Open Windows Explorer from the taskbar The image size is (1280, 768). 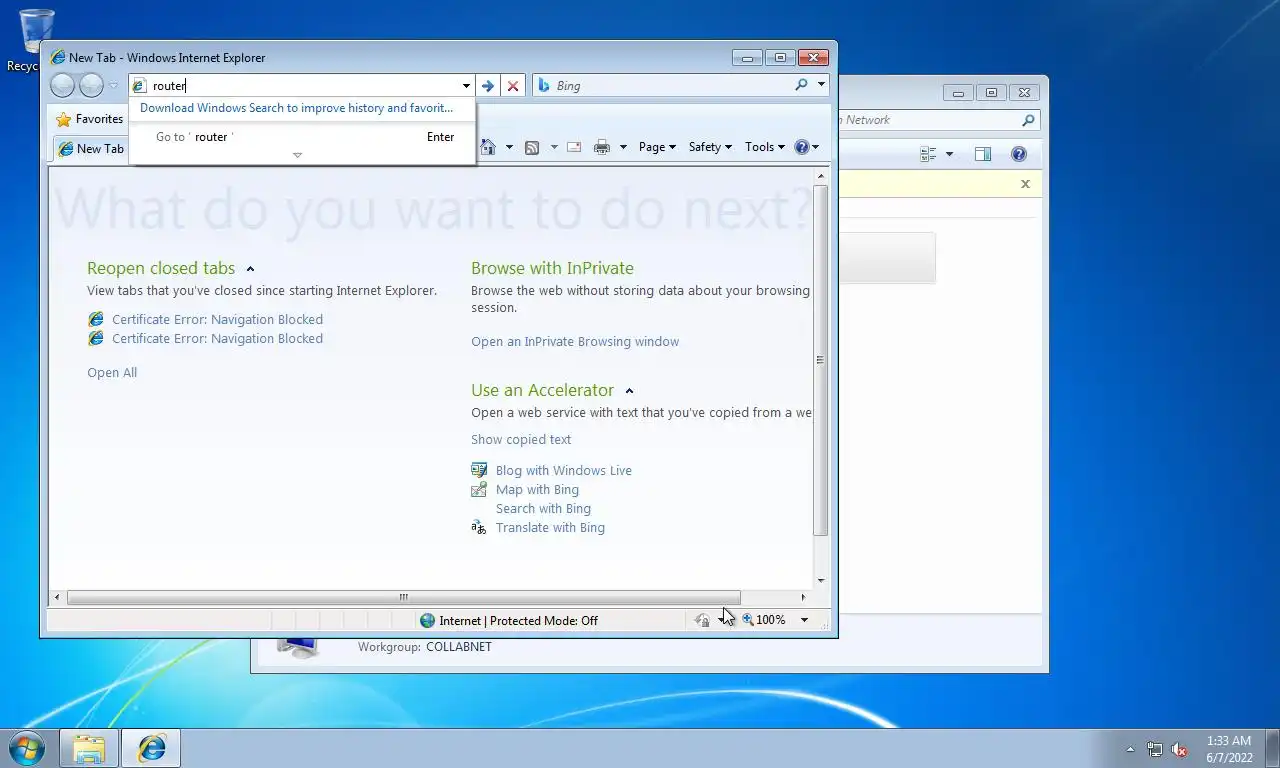pos(89,748)
